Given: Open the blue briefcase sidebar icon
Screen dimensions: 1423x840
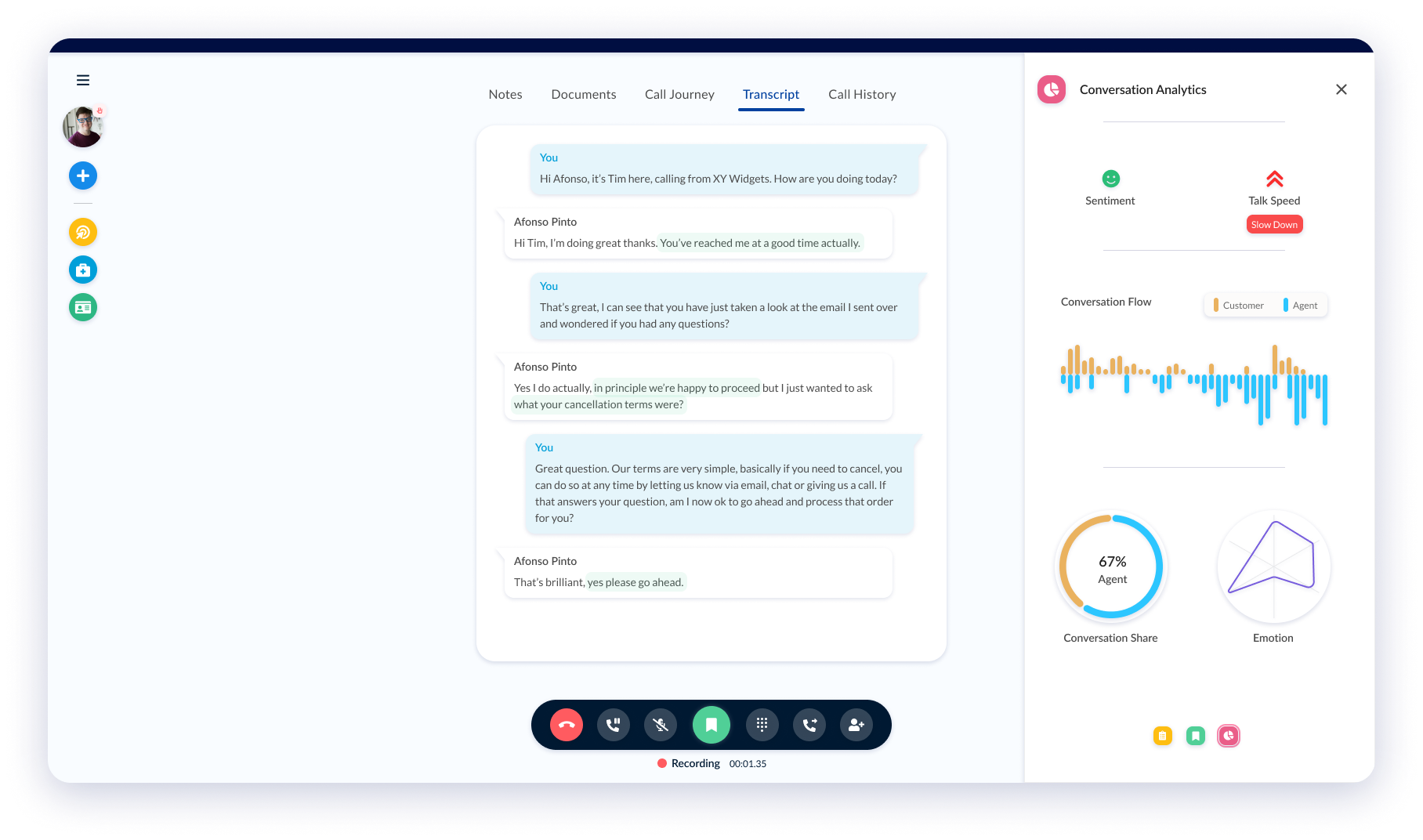Looking at the screenshot, I should [83, 270].
